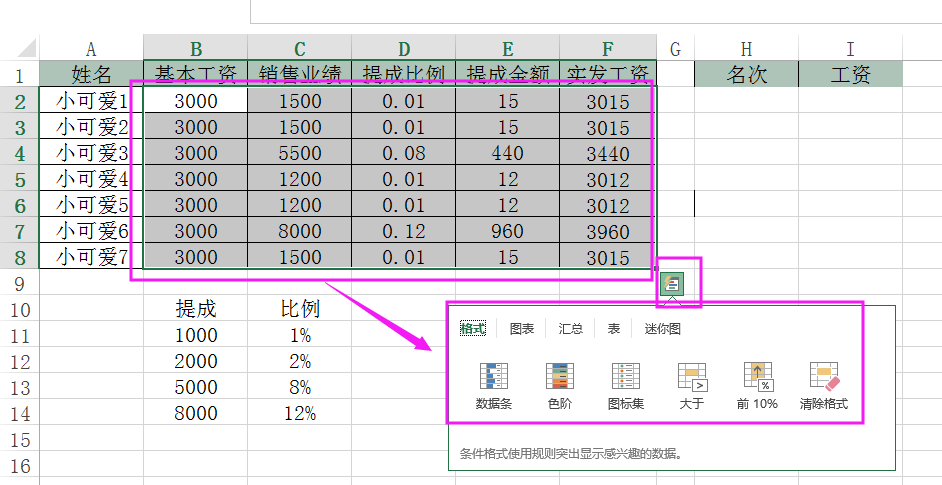Switch to the 汇总 tab
942x485 pixels.
570,329
